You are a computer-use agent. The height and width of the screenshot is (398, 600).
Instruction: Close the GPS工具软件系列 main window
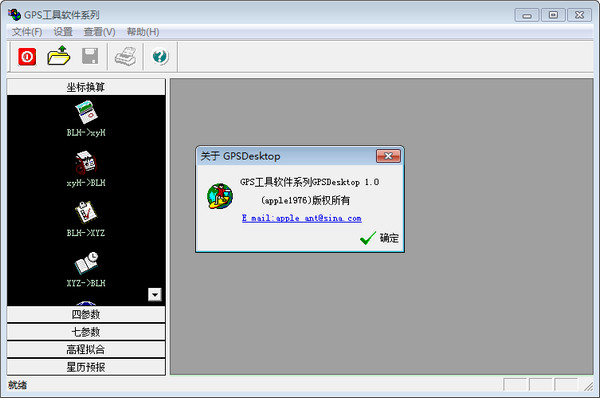click(x=580, y=15)
